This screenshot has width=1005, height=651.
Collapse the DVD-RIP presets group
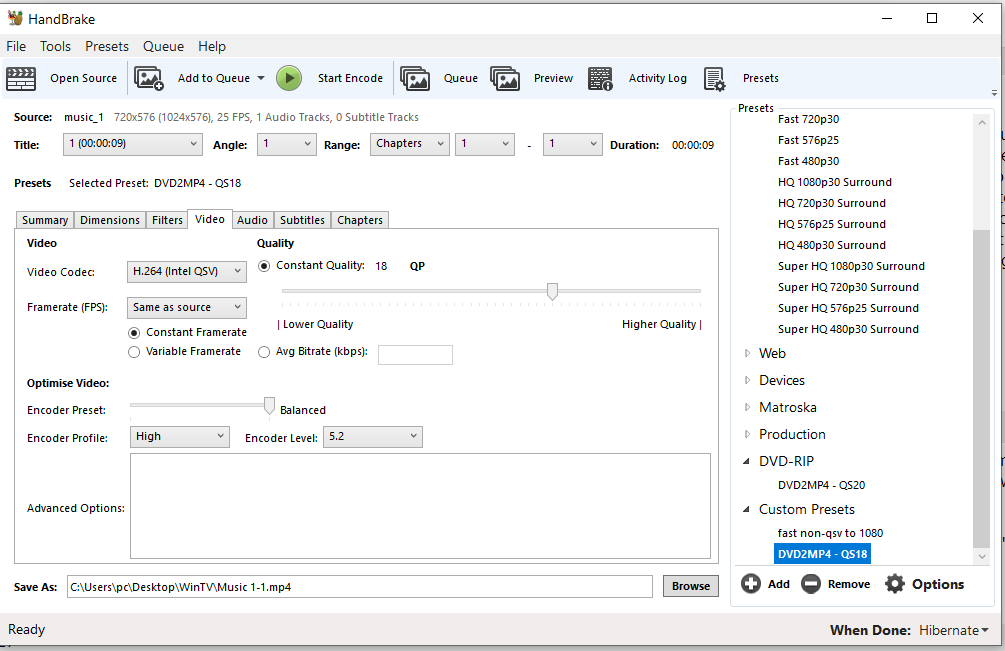[x=747, y=461]
